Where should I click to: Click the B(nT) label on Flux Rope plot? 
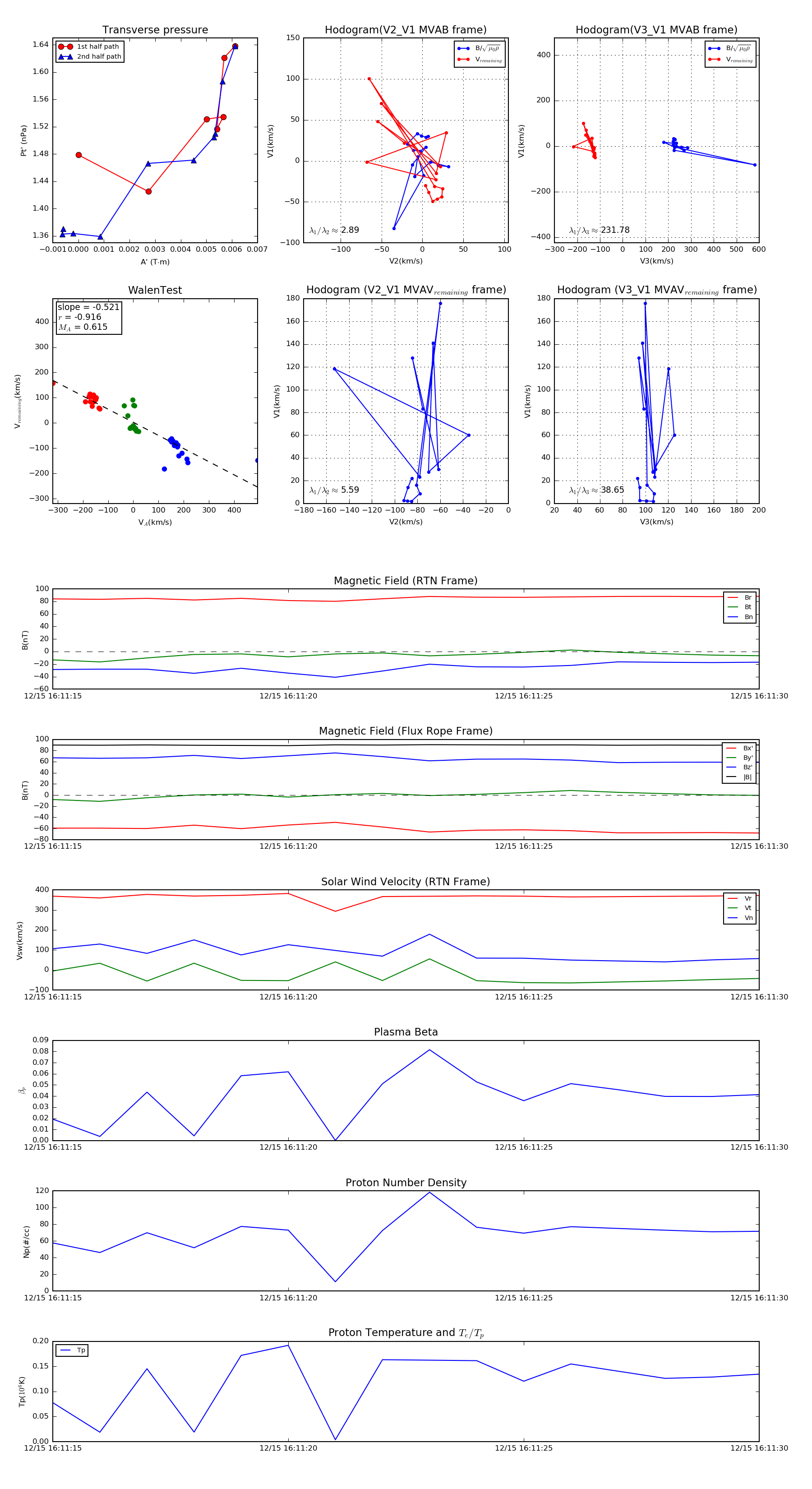25,790
